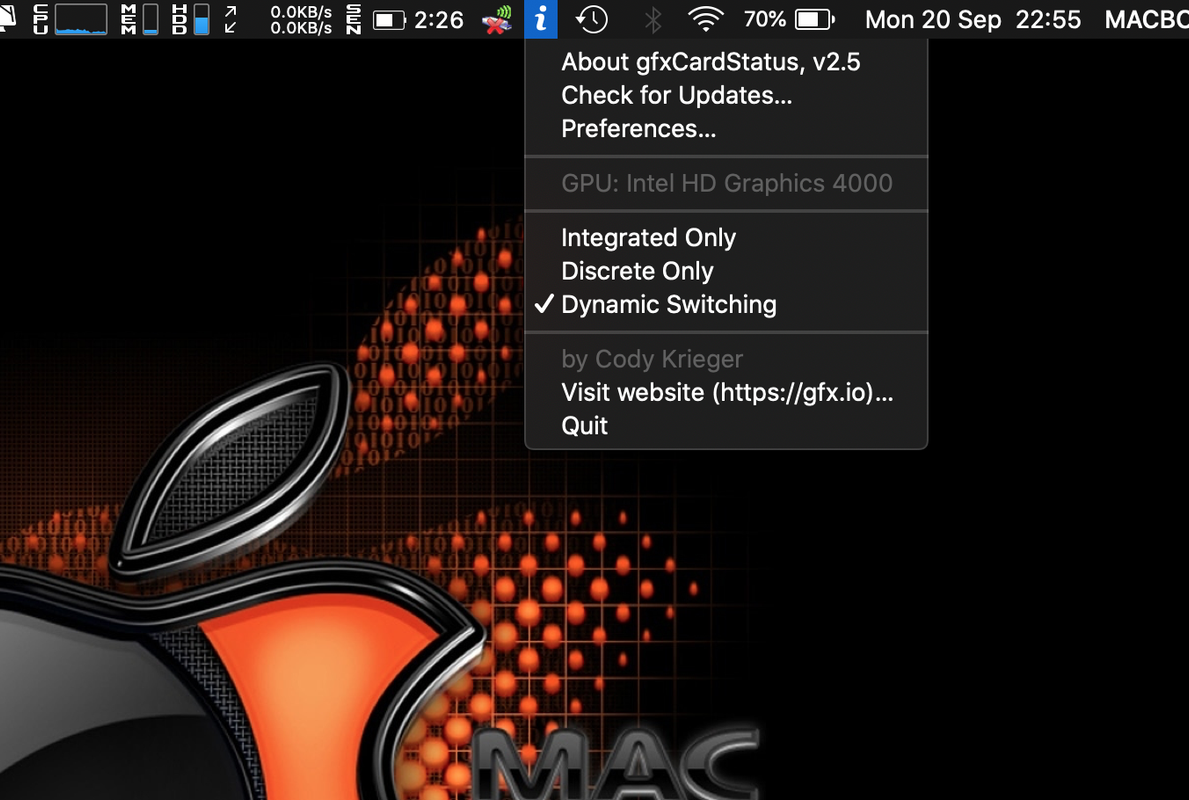Open the Time Machine clock icon

coord(591,20)
